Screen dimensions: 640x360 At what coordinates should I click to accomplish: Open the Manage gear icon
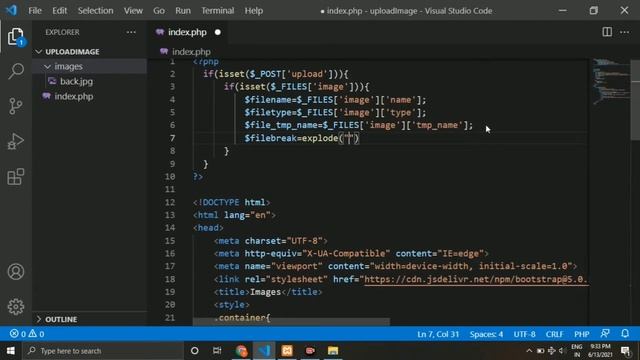click(x=16, y=307)
